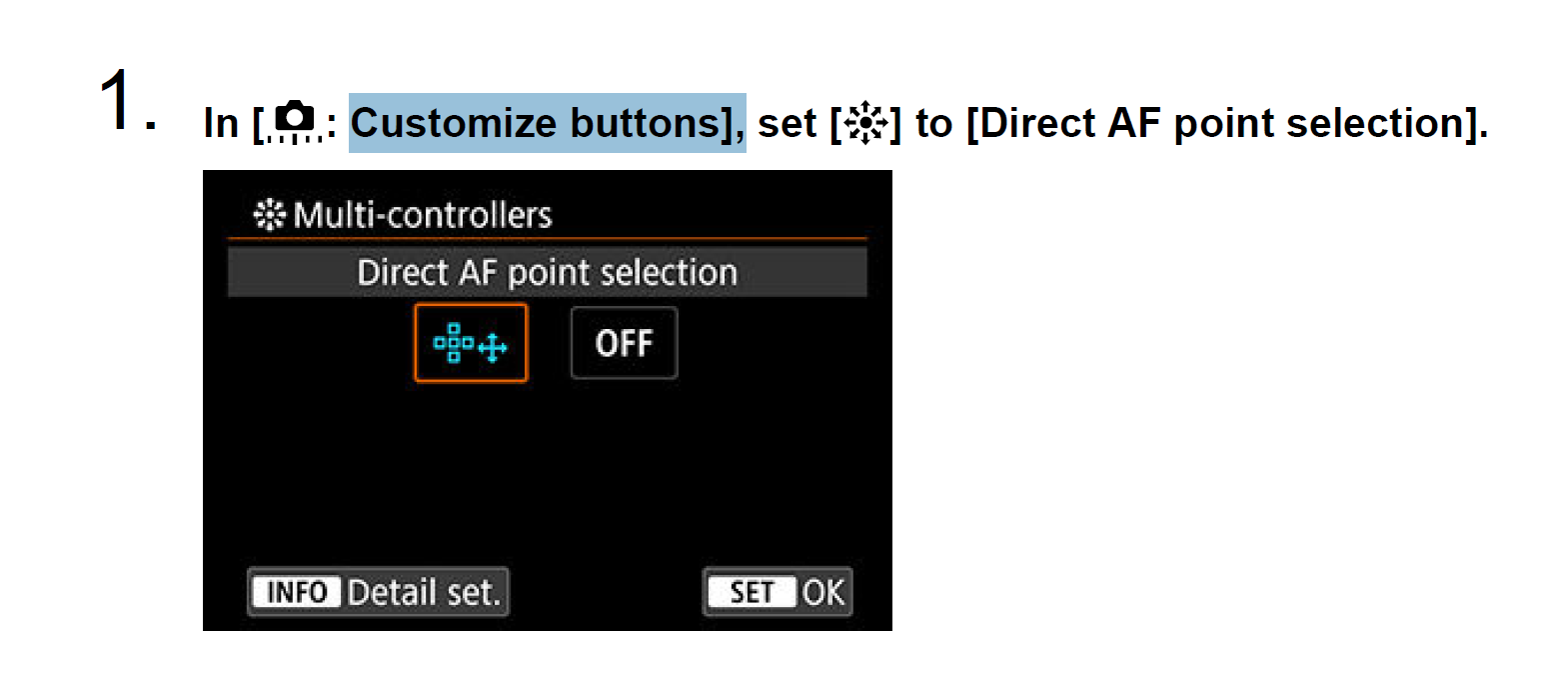Confirm with the SET OK button

pyautogui.click(x=778, y=592)
